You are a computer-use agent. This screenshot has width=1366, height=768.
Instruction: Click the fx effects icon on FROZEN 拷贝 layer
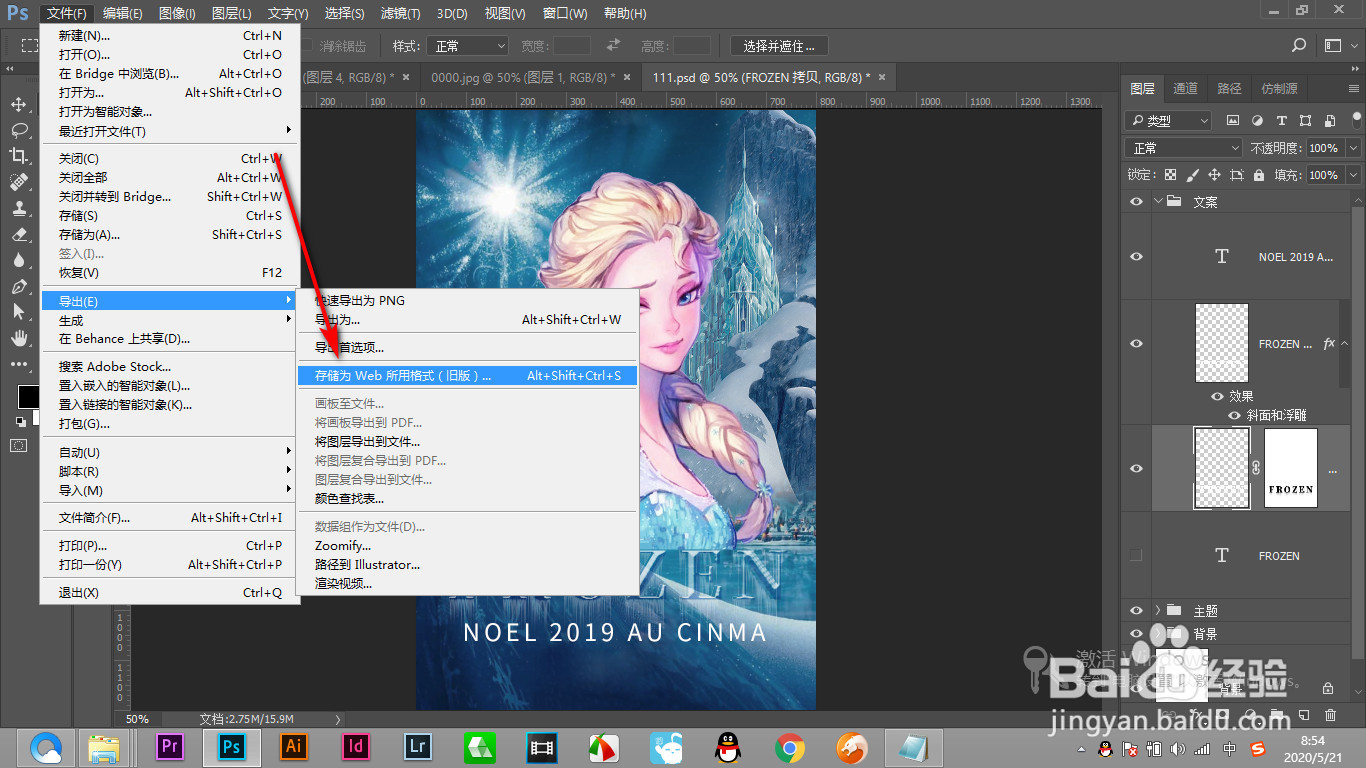pyautogui.click(x=1329, y=343)
